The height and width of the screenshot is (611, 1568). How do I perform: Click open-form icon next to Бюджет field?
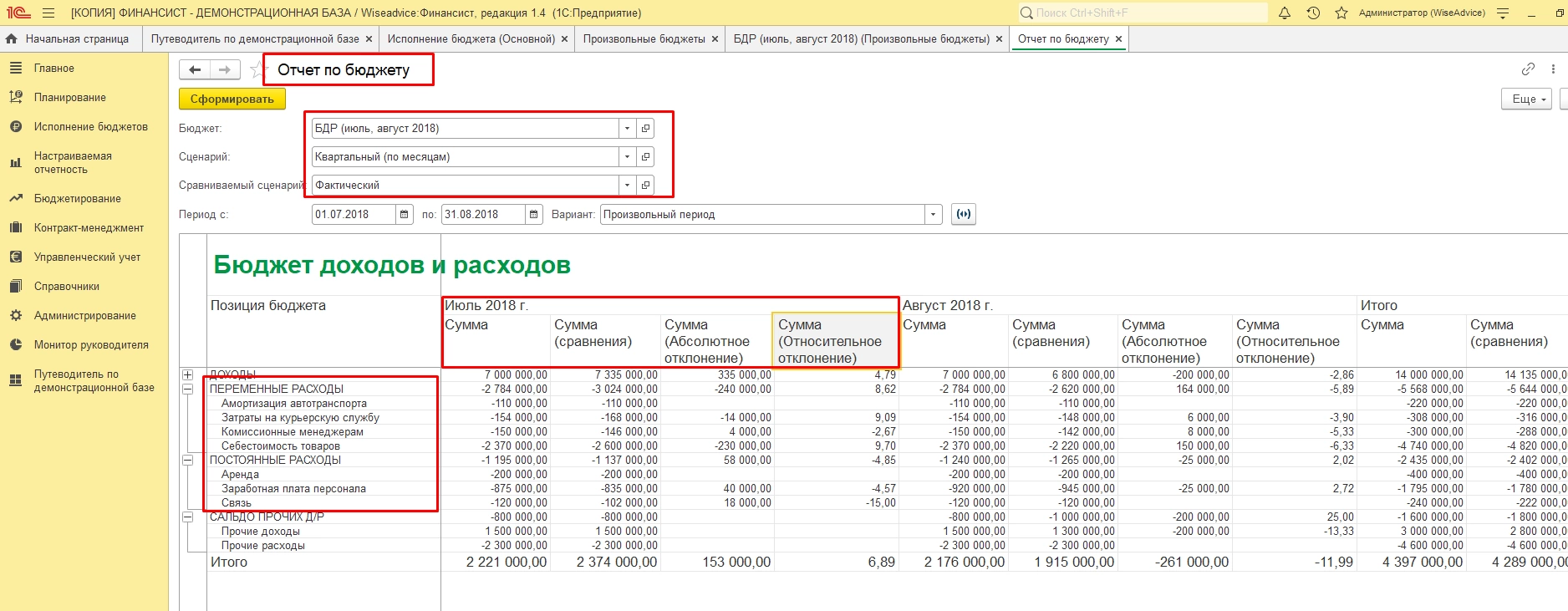(645, 129)
